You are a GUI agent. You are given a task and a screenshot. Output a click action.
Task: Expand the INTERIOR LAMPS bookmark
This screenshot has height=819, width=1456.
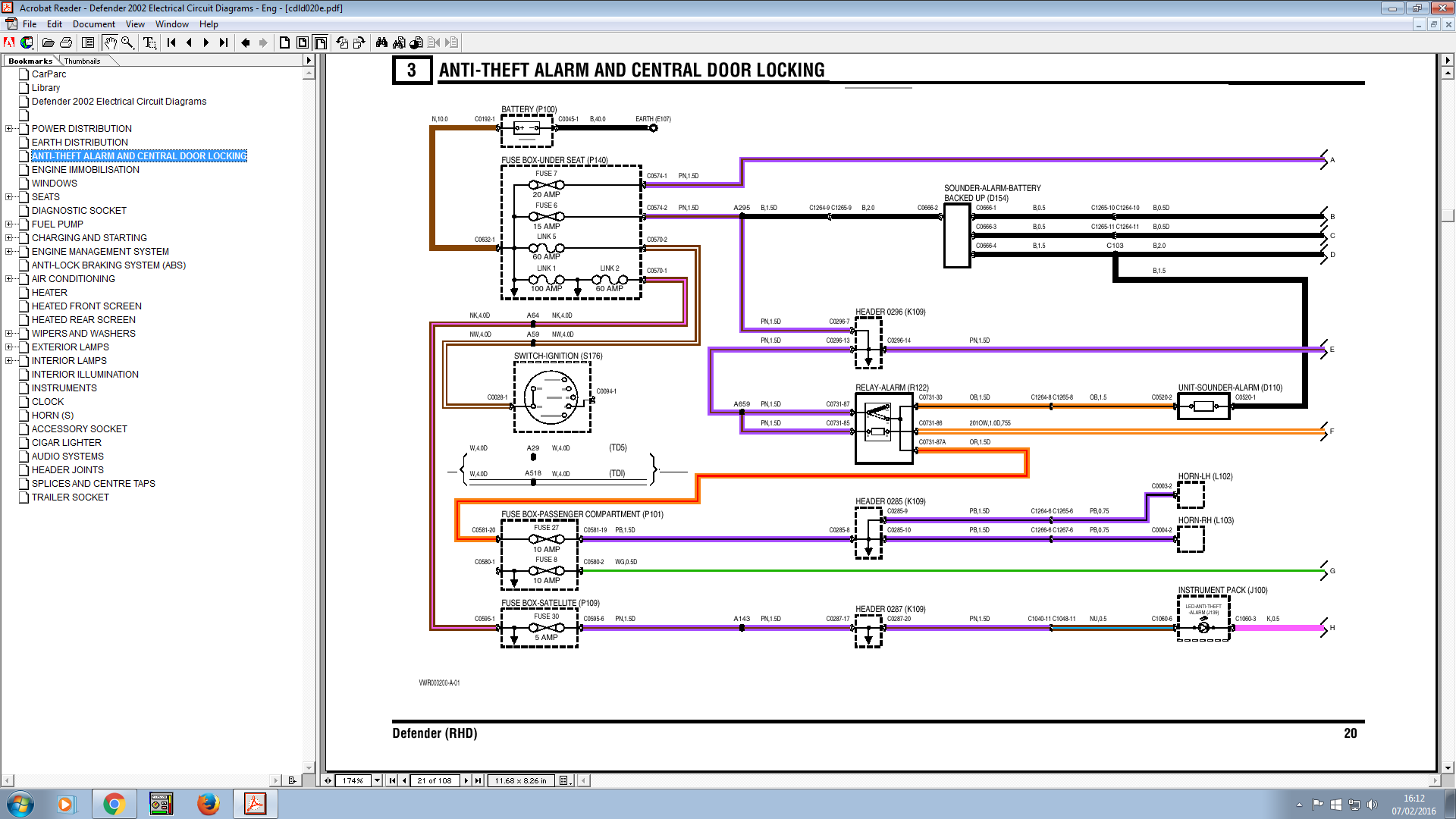point(8,361)
